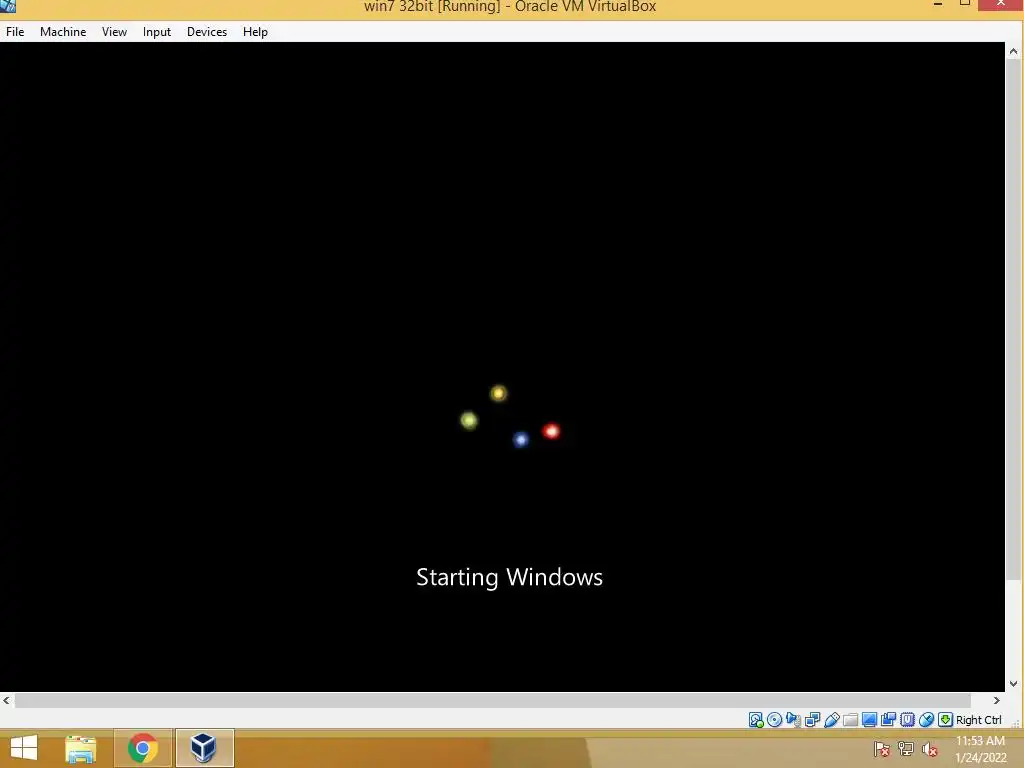This screenshot has height=768, width=1024.
Task: Click the hard disk activity indicator
Action: pyautogui.click(x=756, y=720)
